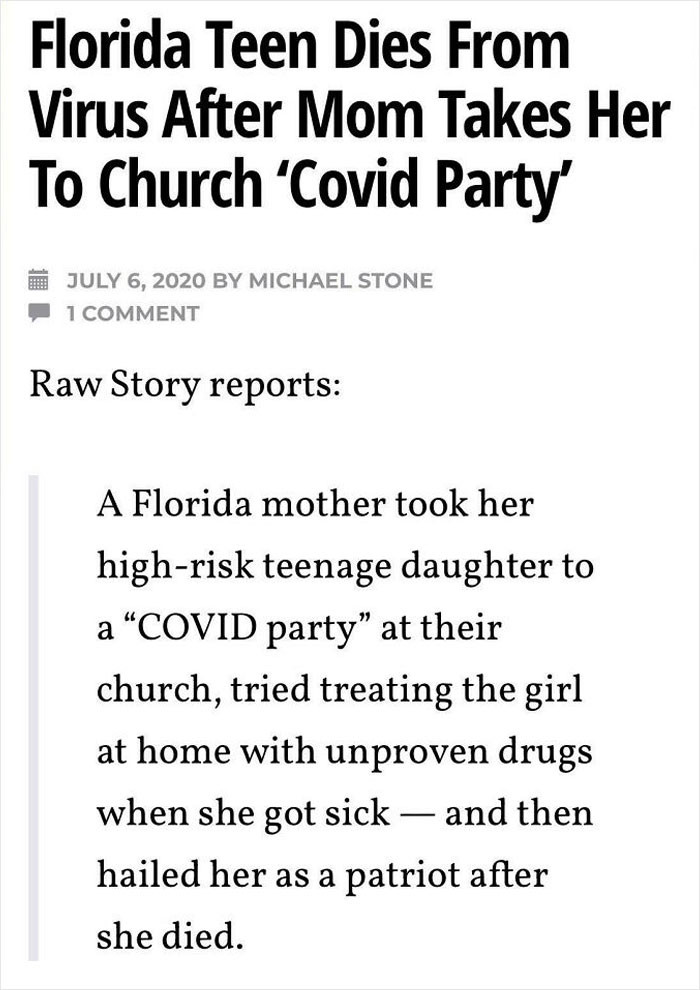Click headline line "To Church 'Covid Party'"
The image size is (700, 990).
[294, 188]
